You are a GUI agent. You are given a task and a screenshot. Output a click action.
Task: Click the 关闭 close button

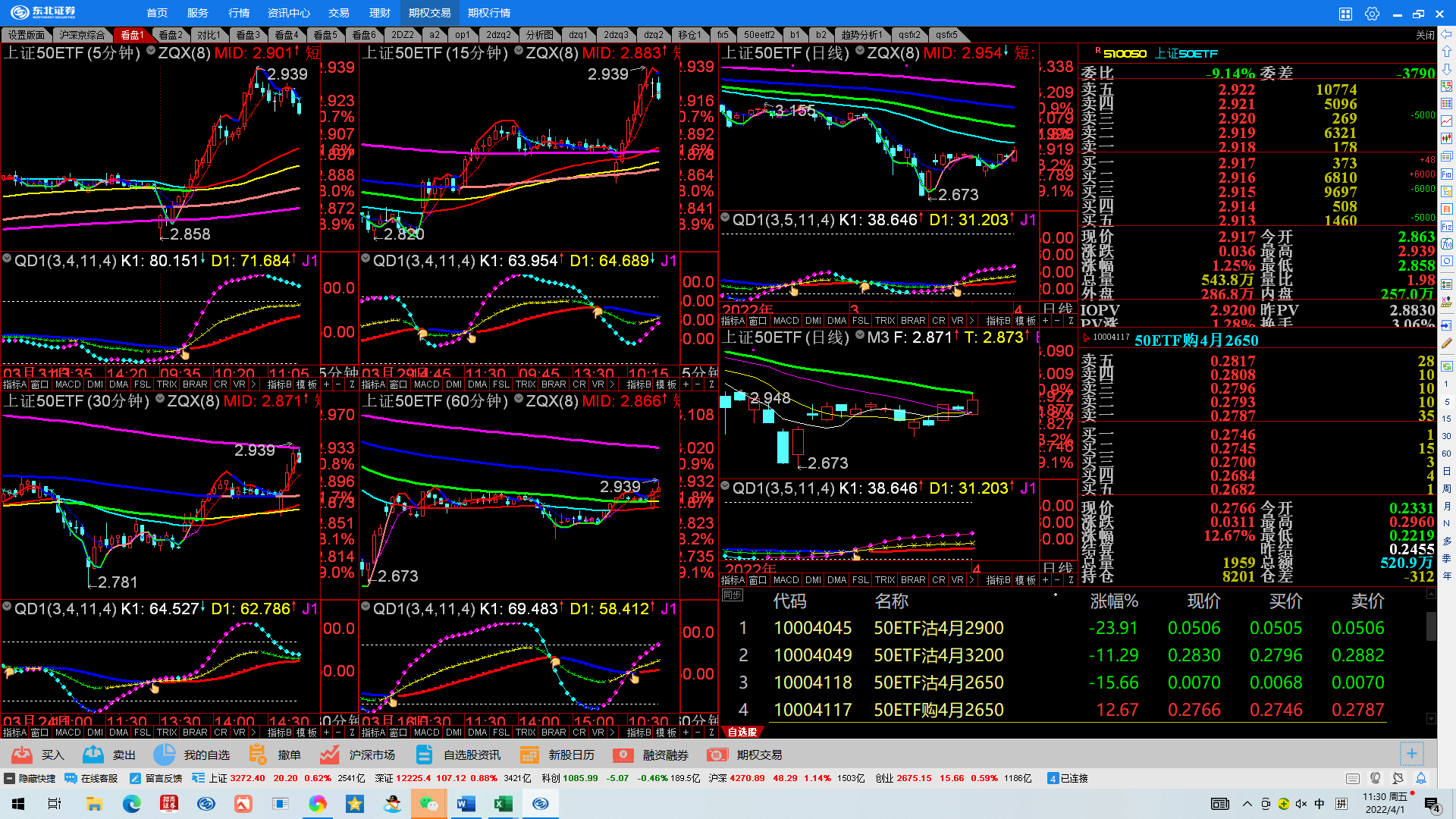(1425, 35)
